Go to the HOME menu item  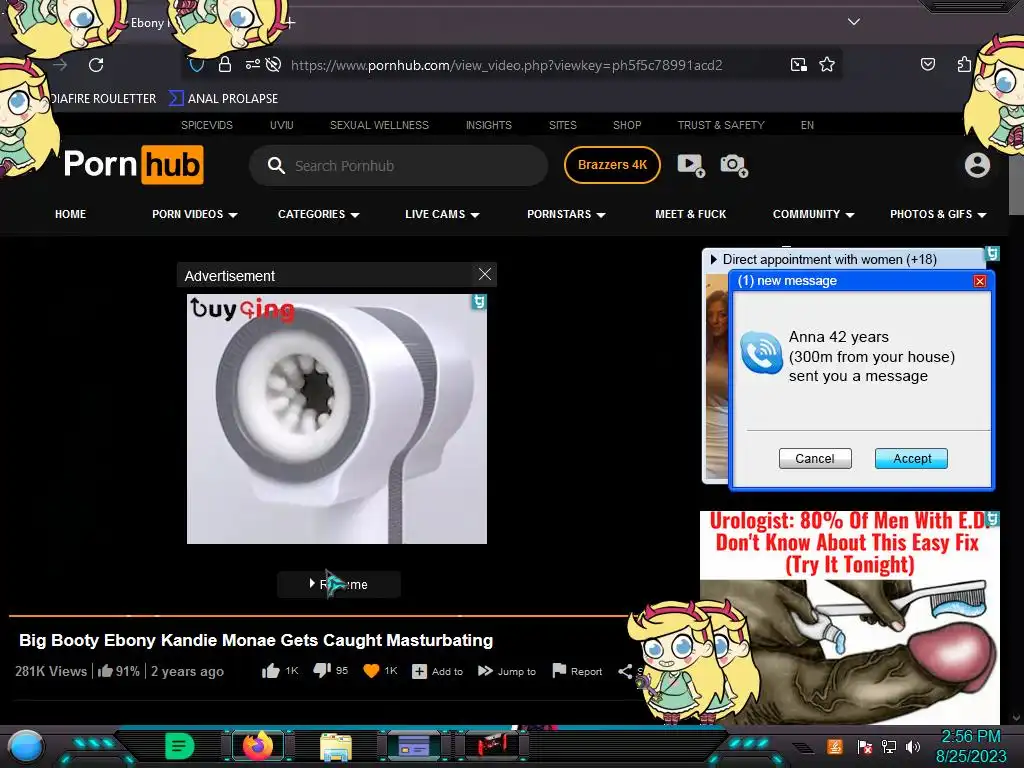tap(70, 214)
